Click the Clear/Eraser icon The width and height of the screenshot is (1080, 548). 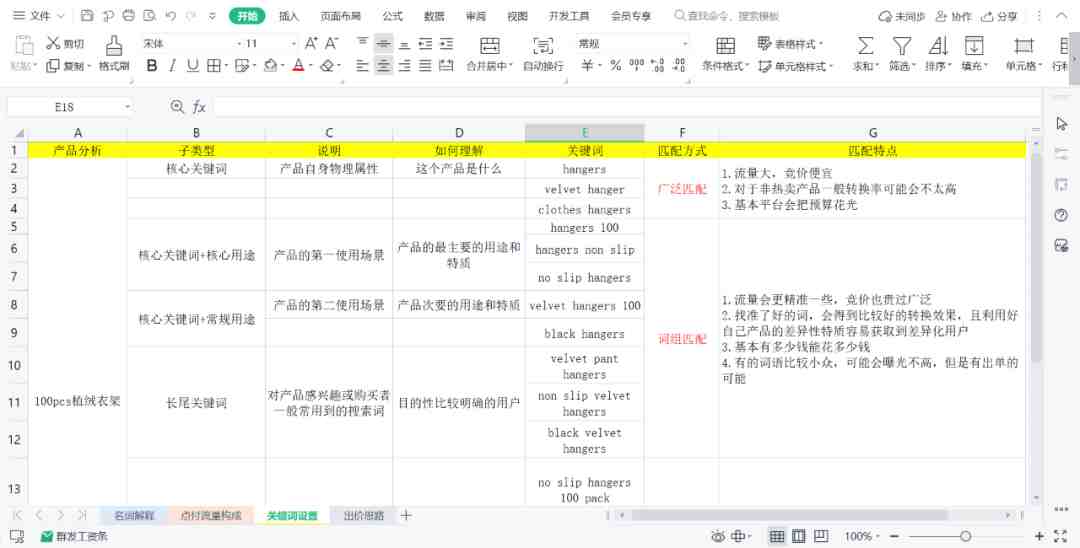[x=327, y=65]
